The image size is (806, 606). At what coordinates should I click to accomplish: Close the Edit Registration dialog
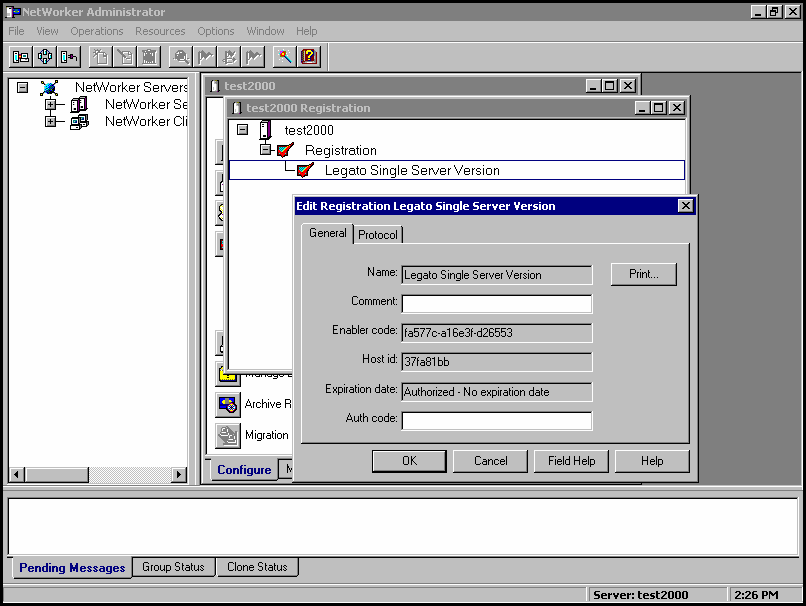[686, 206]
